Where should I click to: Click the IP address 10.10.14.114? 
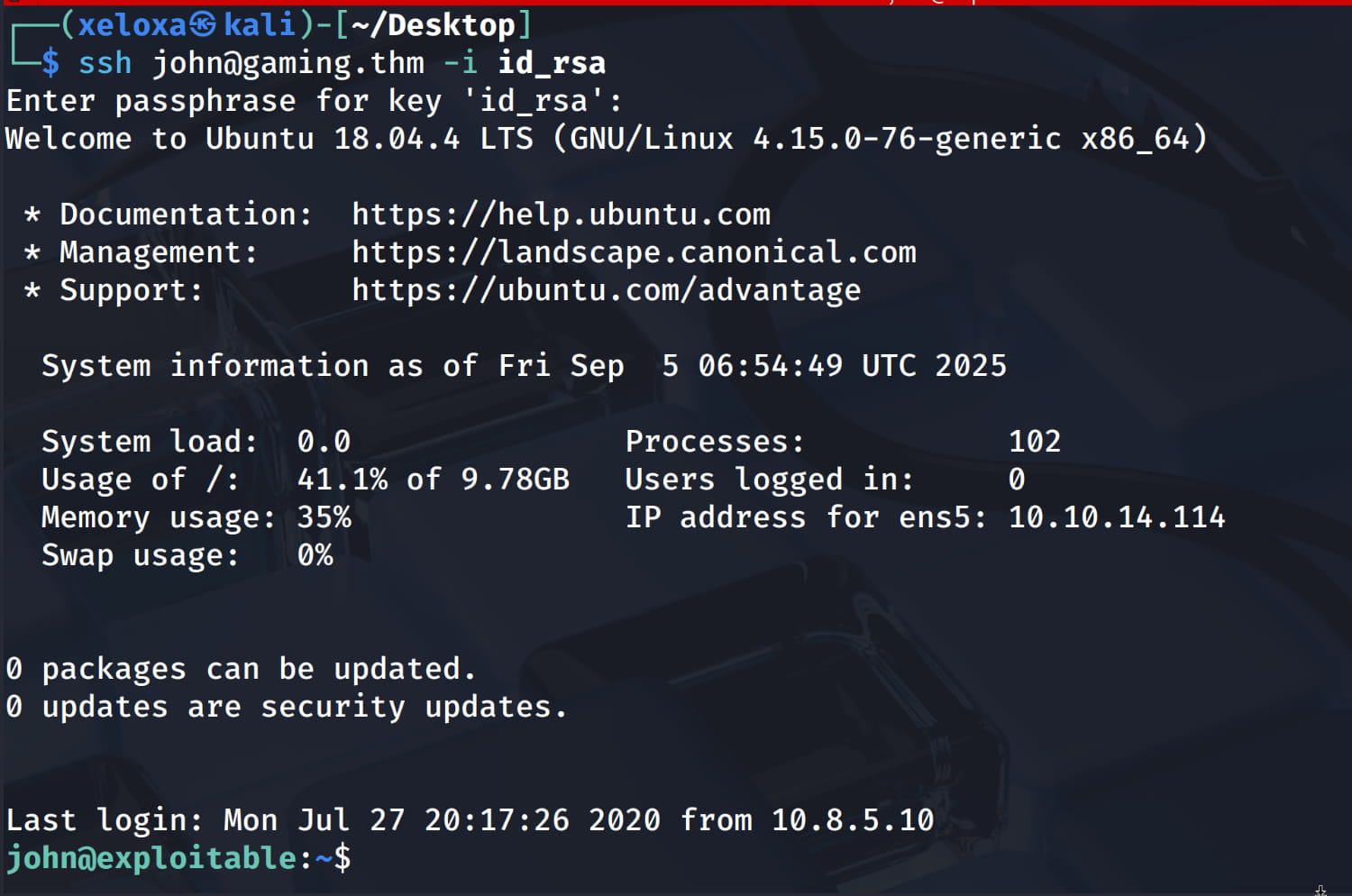pos(1116,517)
